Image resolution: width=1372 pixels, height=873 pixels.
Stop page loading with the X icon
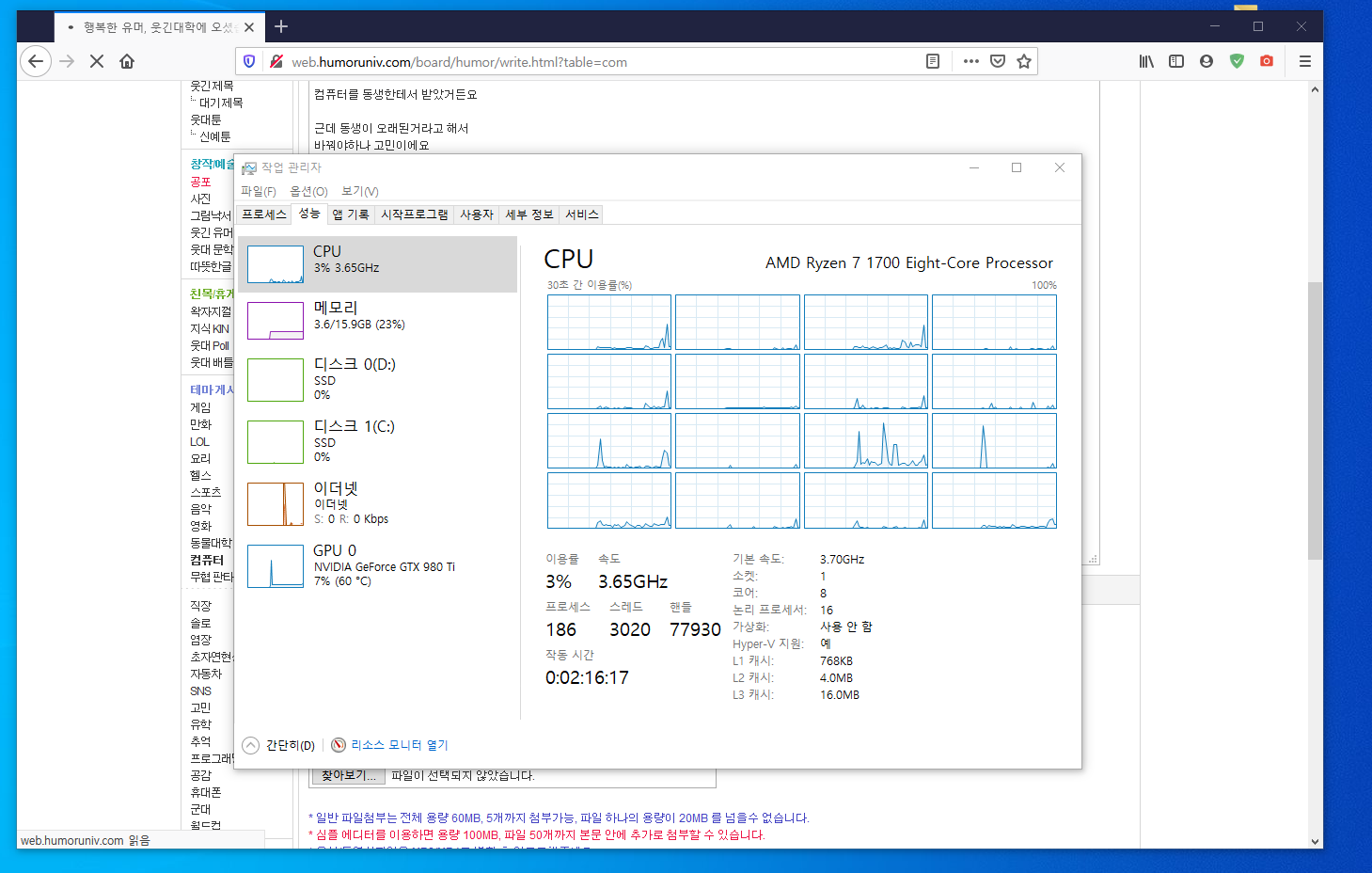(97, 62)
